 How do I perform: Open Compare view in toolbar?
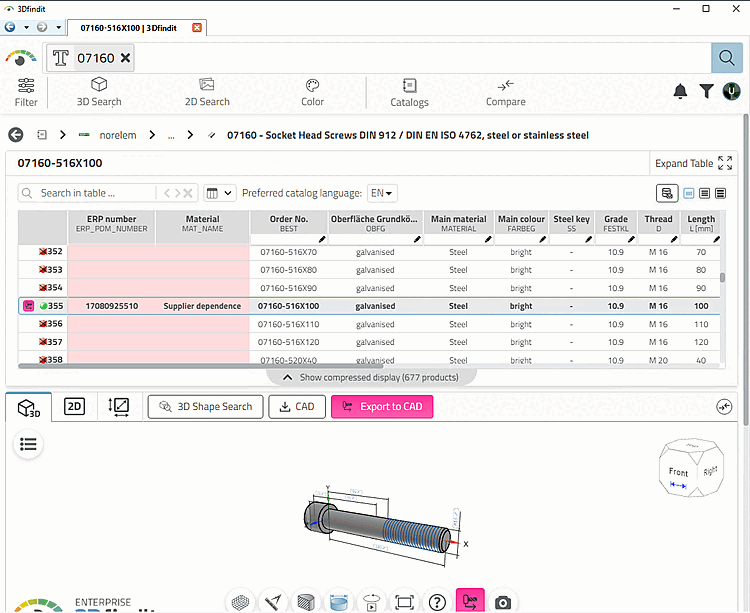click(x=505, y=93)
